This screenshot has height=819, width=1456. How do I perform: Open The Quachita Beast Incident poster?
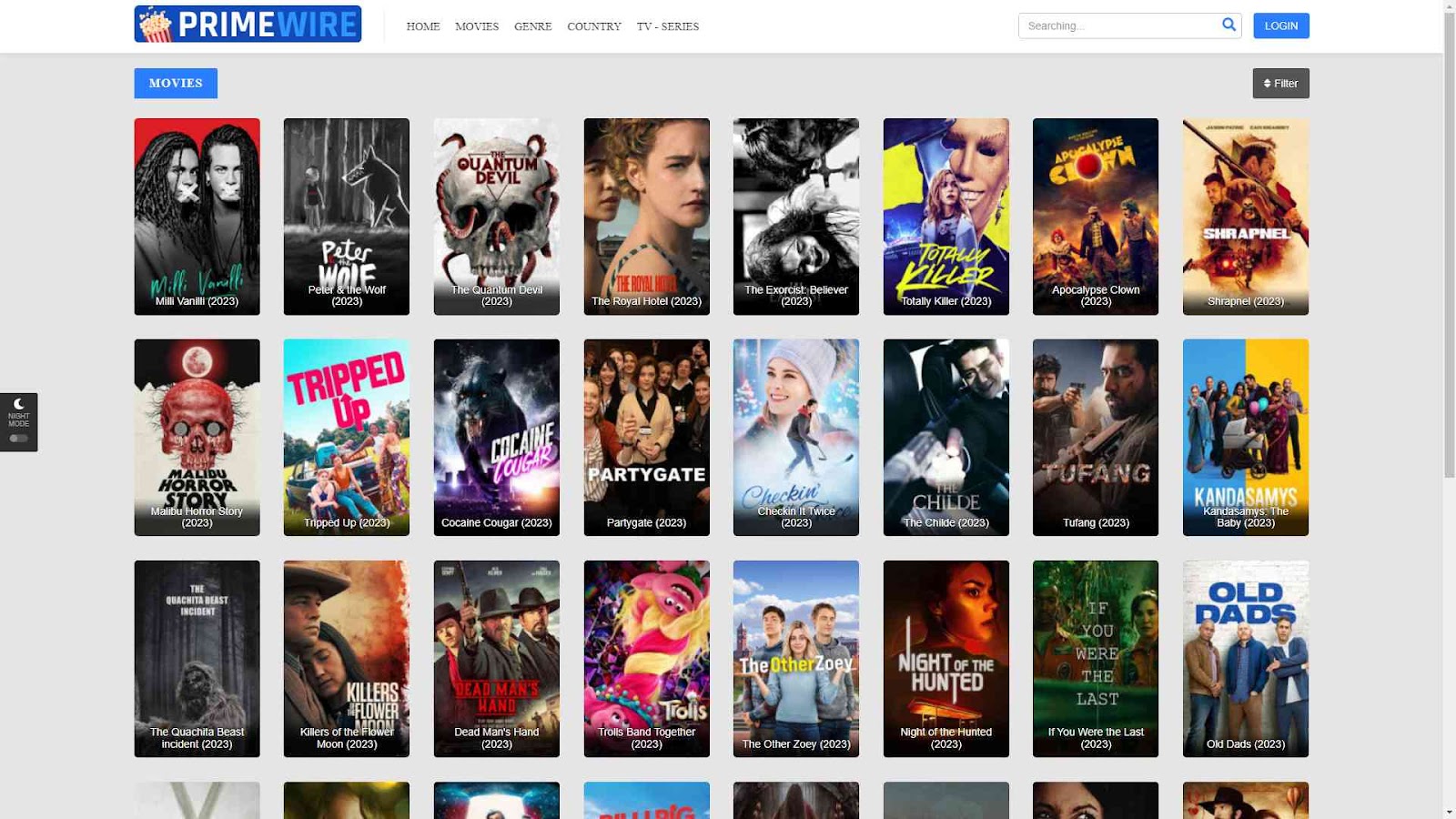197,659
